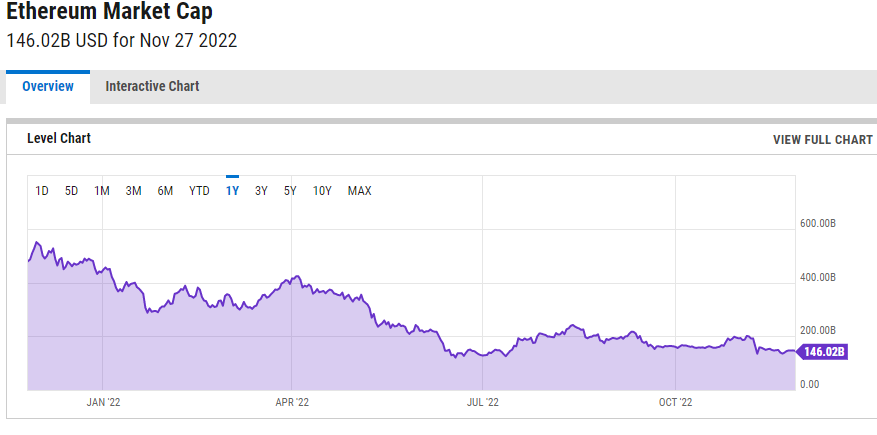The width and height of the screenshot is (877, 435).
Task: Choose the 6M time range
Action: [165, 191]
